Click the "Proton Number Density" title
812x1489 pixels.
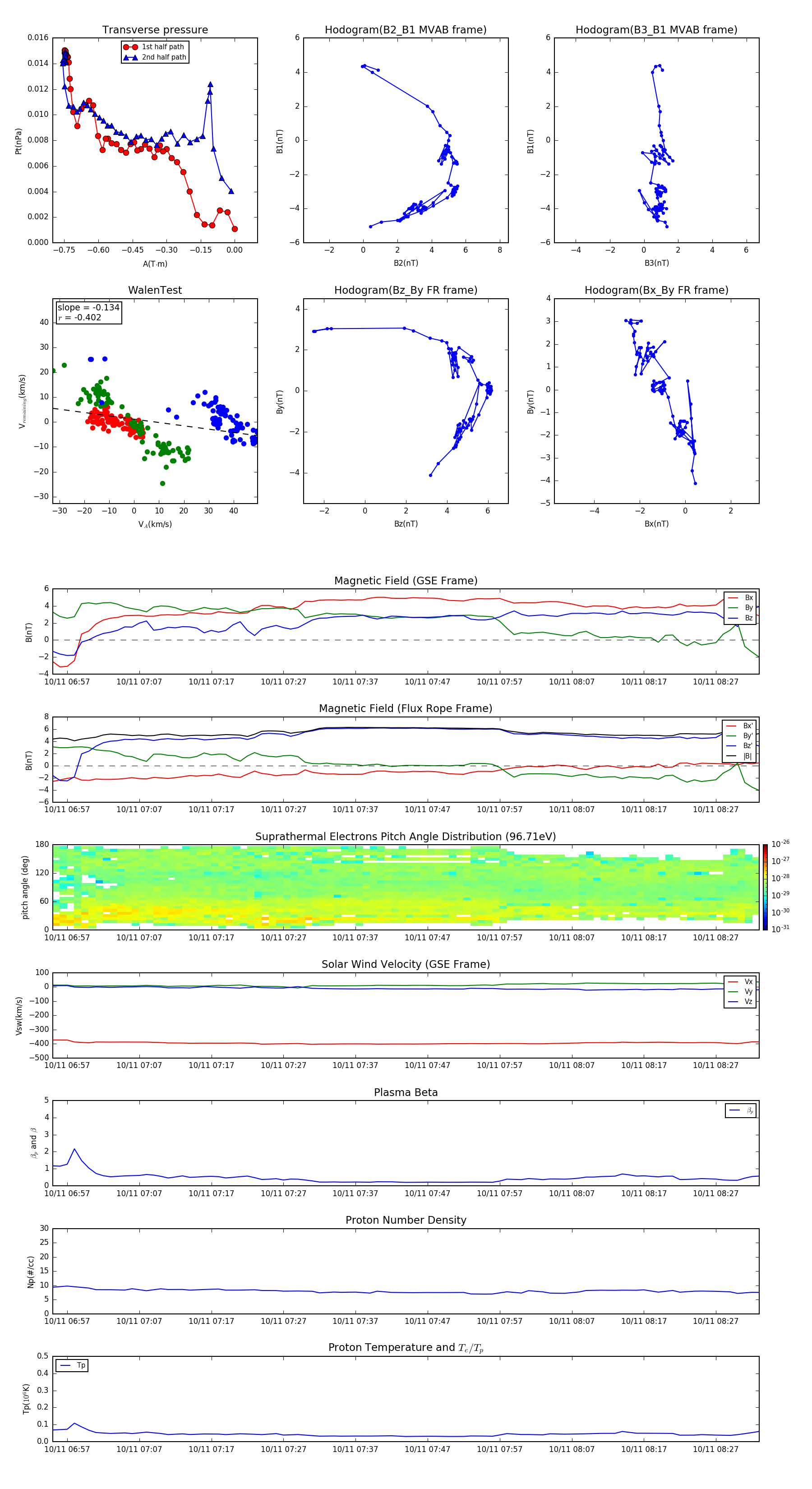(x=406, y=1220)
